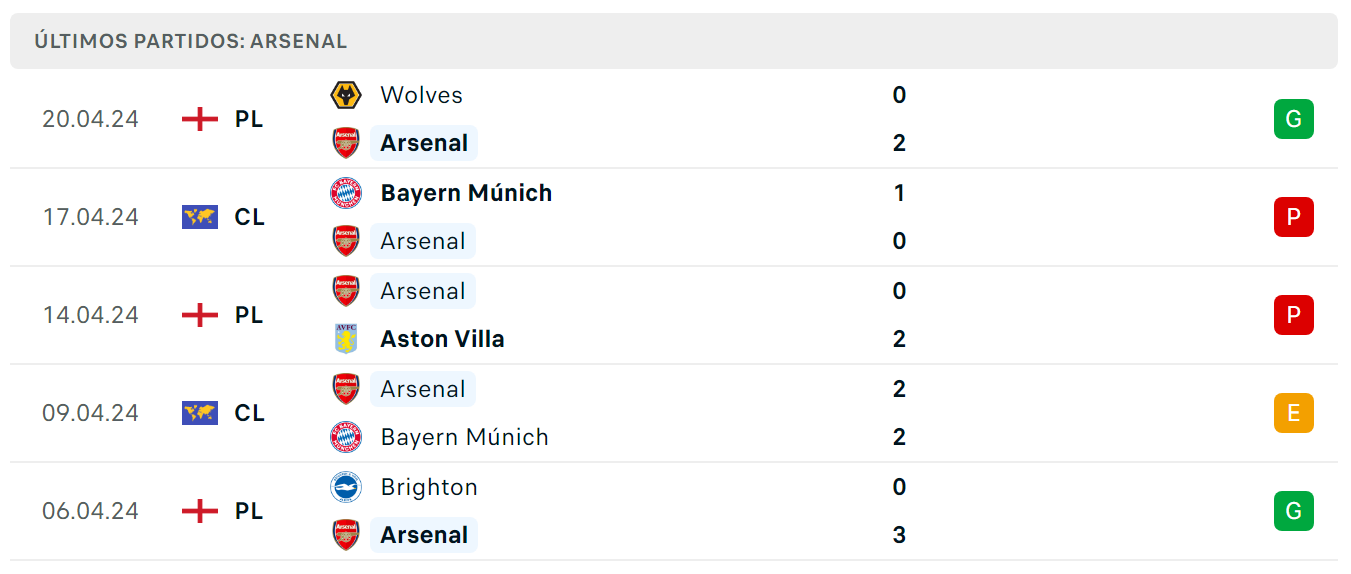Viewport: 1351px width, 574px height.
Task: Click Champions League icon for 17.04.24 match
Action: [x=200, y=217]
